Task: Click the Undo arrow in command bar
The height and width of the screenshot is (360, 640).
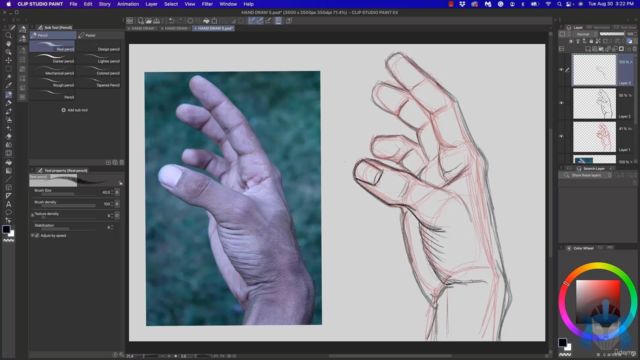Action: [172, 21]
